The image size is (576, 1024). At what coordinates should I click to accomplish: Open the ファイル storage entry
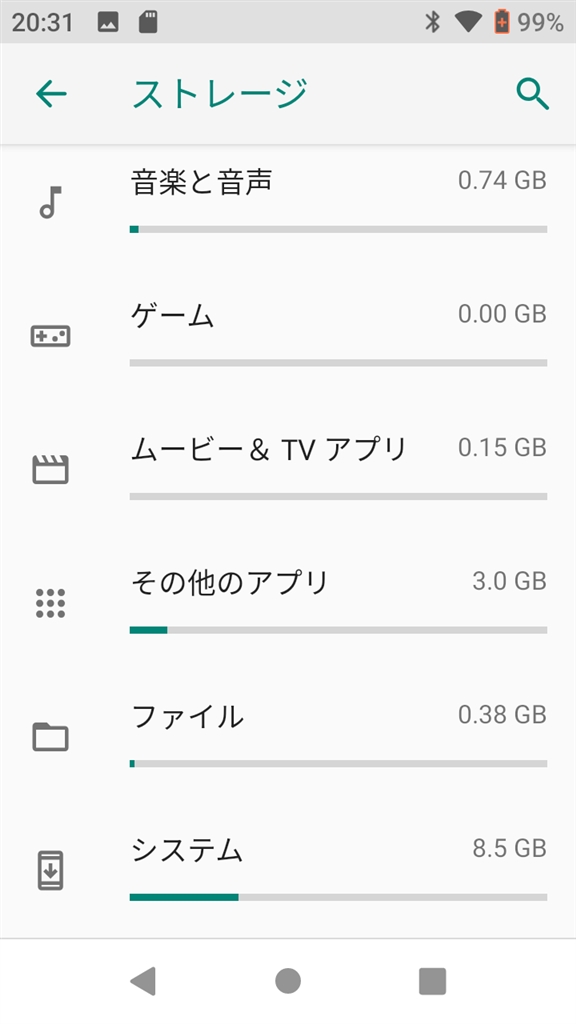click(x=288, y=737)
